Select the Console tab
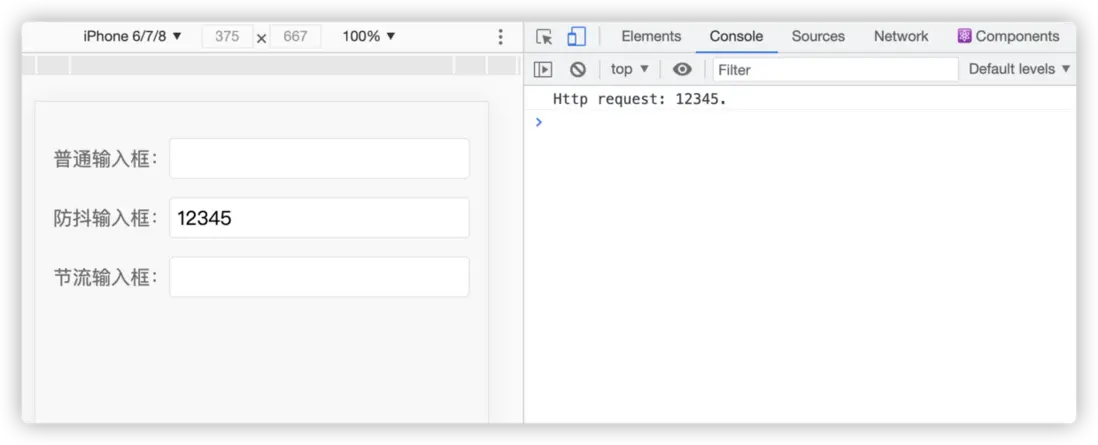Image resolution: width=1098 pixels, height=445 pixels. coord(736,36)
